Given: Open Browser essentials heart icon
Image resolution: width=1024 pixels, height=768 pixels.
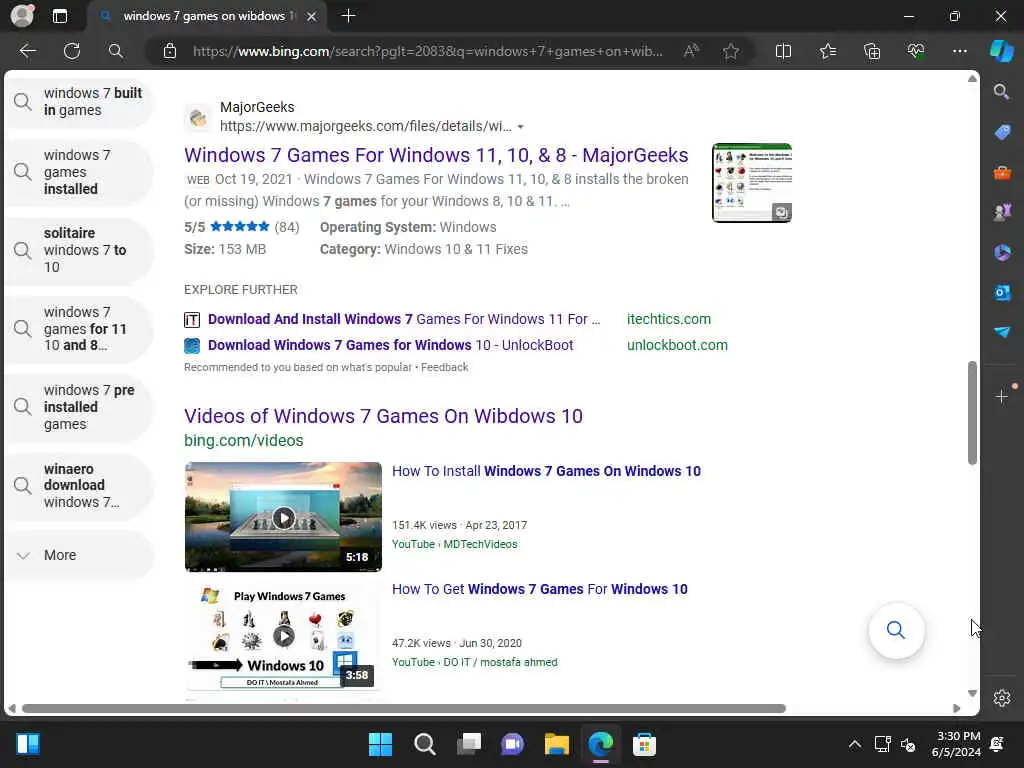Looking at the screenshot, I should pyautogui.click(x=916, y=51).
